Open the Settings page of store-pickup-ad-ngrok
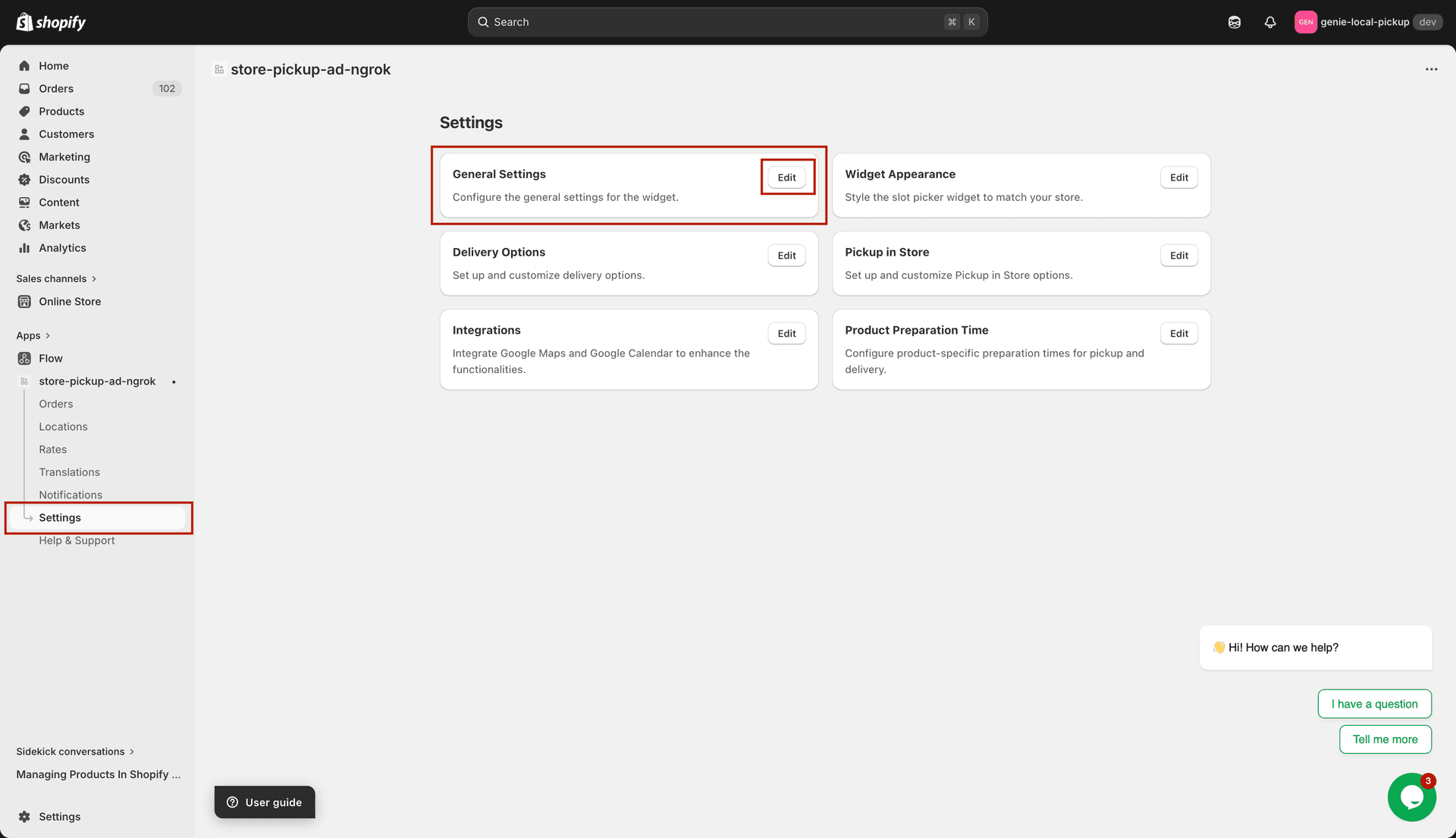The image size is (1456, 838). tap(60, 517)
